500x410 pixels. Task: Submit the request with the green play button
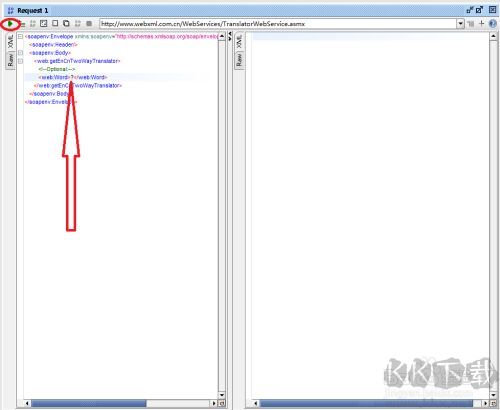click(10, 24)
